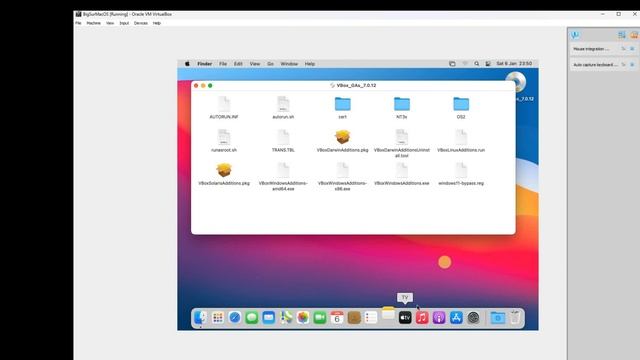This screenshot has height=360, width=640.
Task: Open the macOS View menu
Action: [255, 64]
